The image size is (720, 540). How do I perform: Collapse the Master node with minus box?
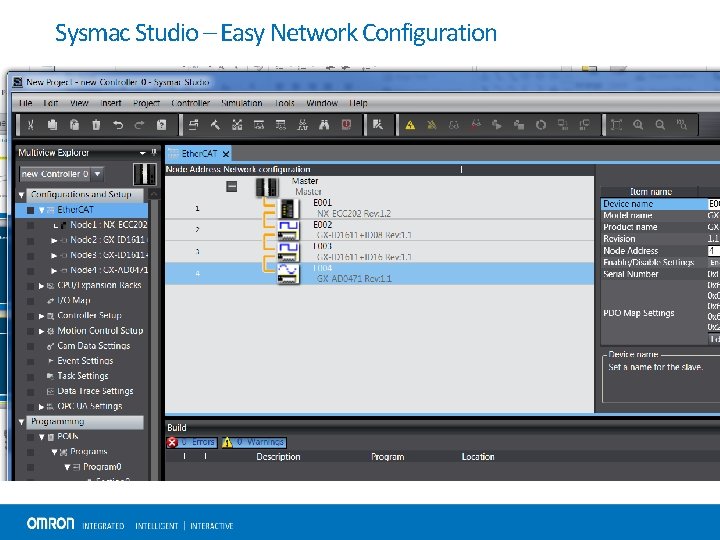(x=232, y=186)
